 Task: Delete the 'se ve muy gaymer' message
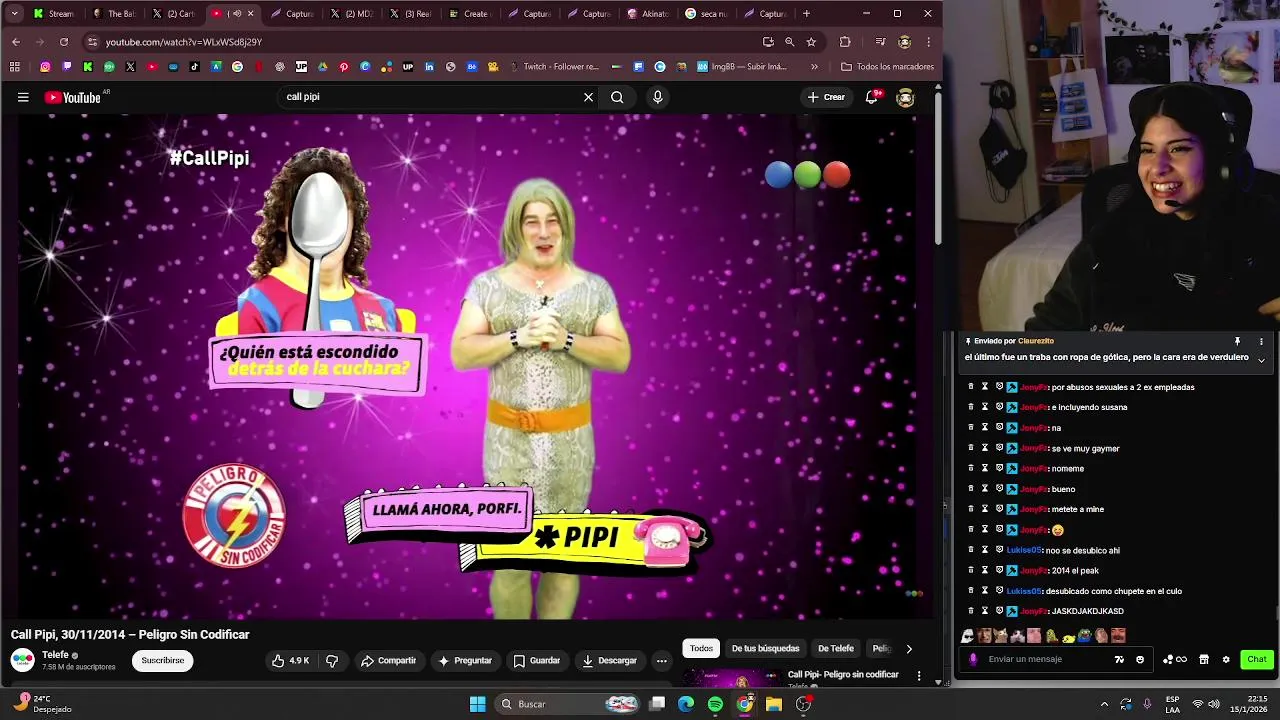[970, 448]
